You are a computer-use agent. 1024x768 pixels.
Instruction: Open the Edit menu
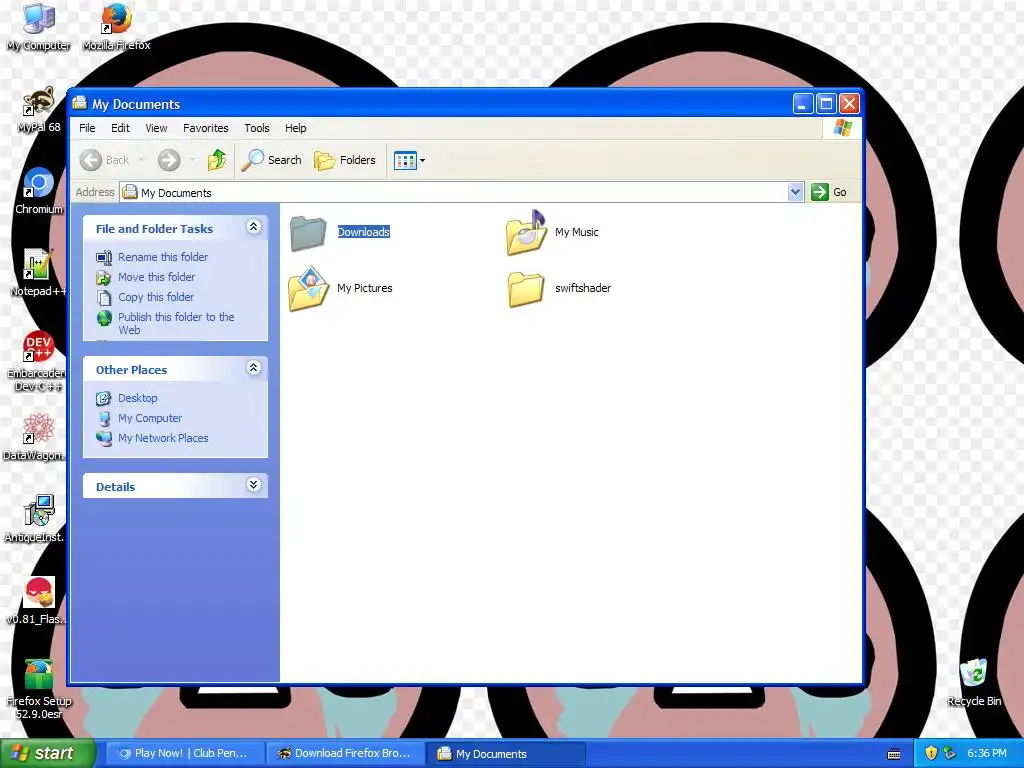[120, 128]
